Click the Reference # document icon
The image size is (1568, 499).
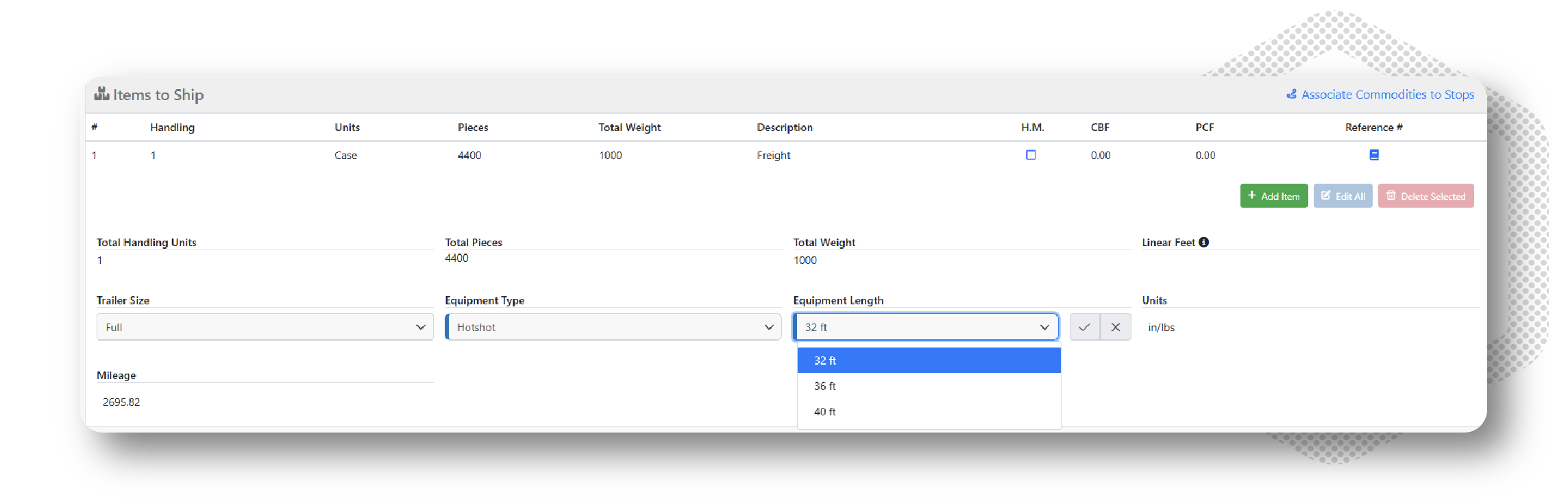[x=1373, y=155]
